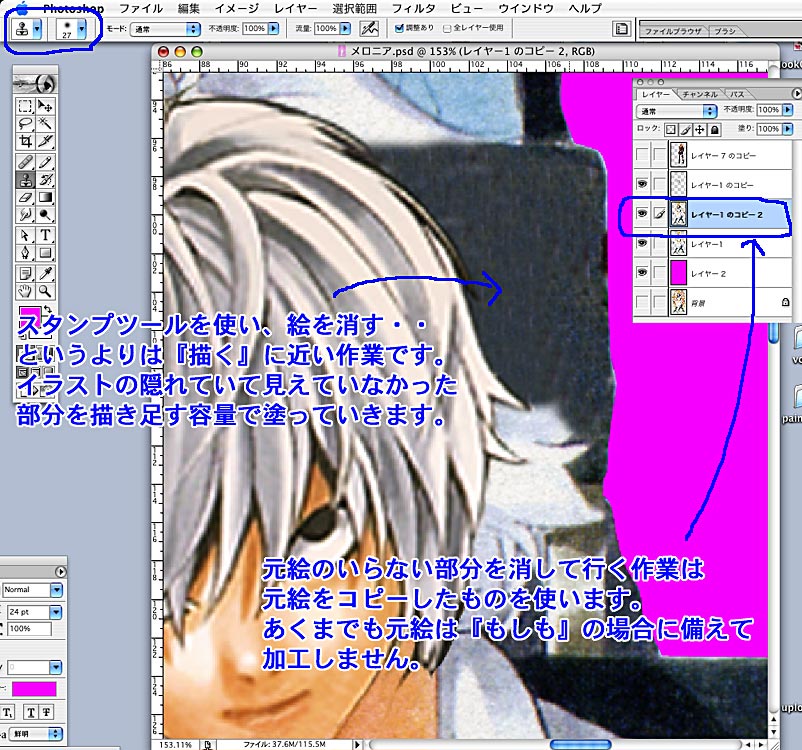
Task: Select the Magic Wand tool
Action: 45,123
